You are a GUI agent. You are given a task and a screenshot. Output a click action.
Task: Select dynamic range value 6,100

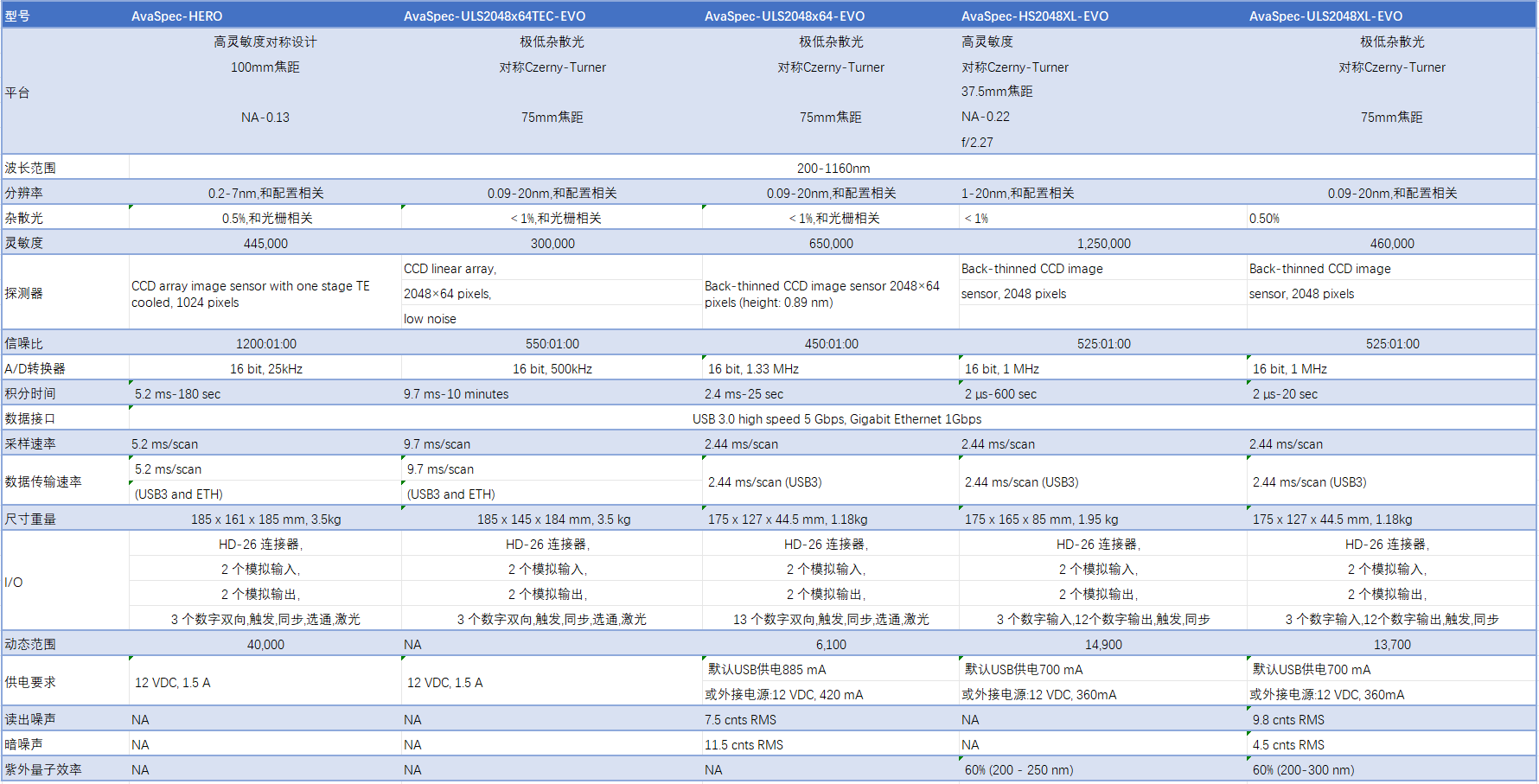pos(831,644)
